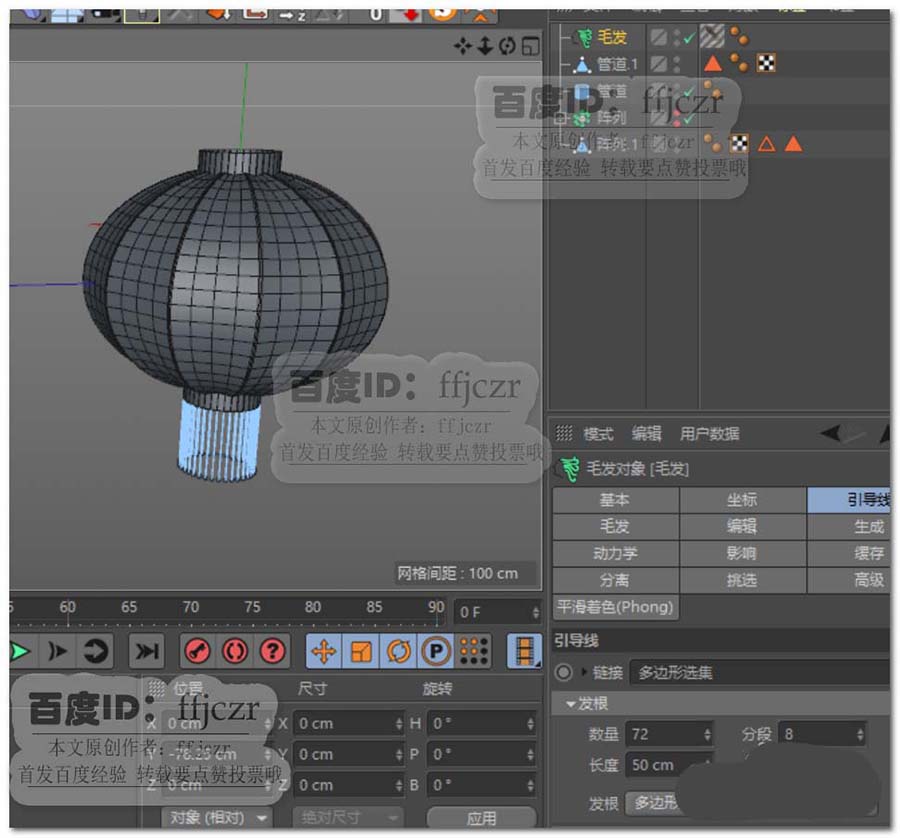900x838 pixels.
Task: Toggle editor visibility dots for 毛发
Action: 677,38
